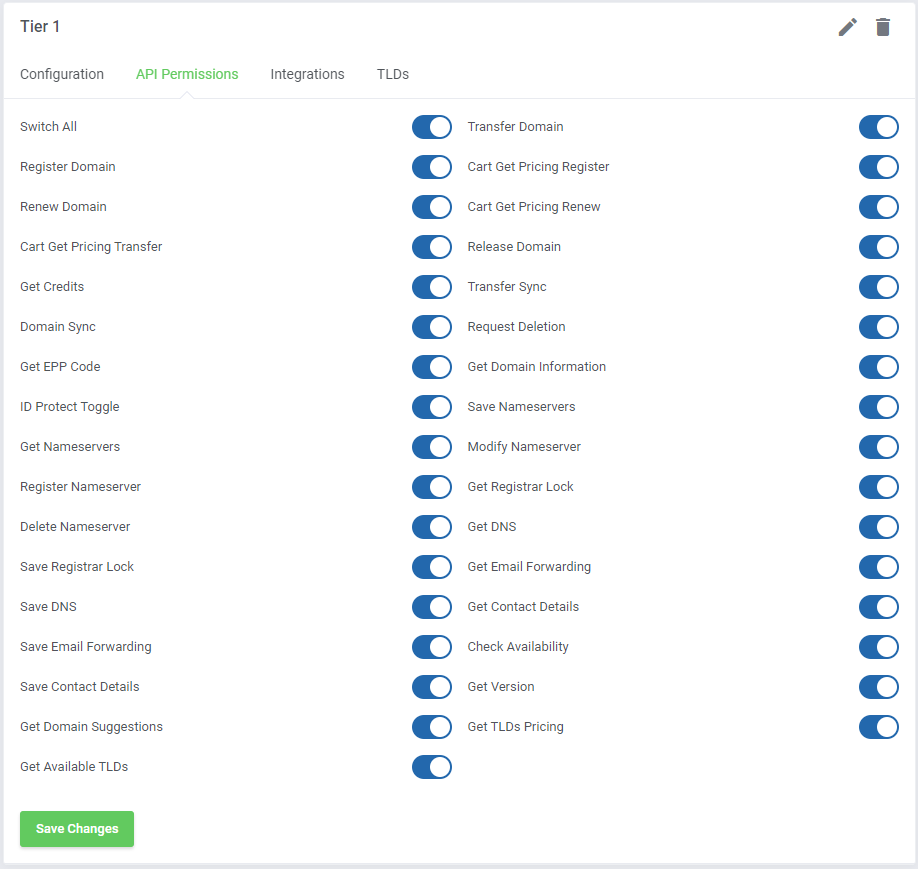Toggle Cart Get Pricing Renew switch
The height and width of the screenshot is (869, 918).
coord(879,207)
